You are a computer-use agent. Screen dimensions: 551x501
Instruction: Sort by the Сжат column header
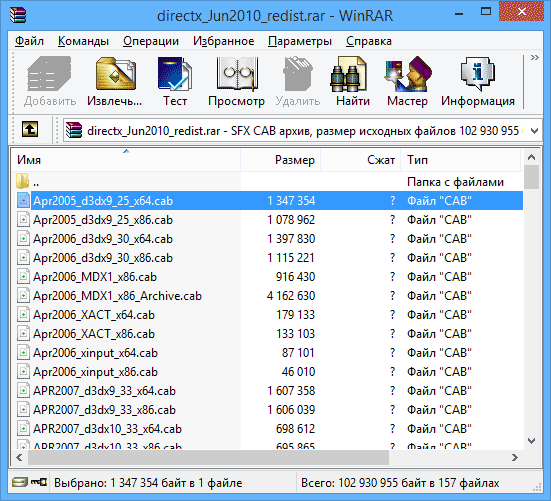point(361,160)
